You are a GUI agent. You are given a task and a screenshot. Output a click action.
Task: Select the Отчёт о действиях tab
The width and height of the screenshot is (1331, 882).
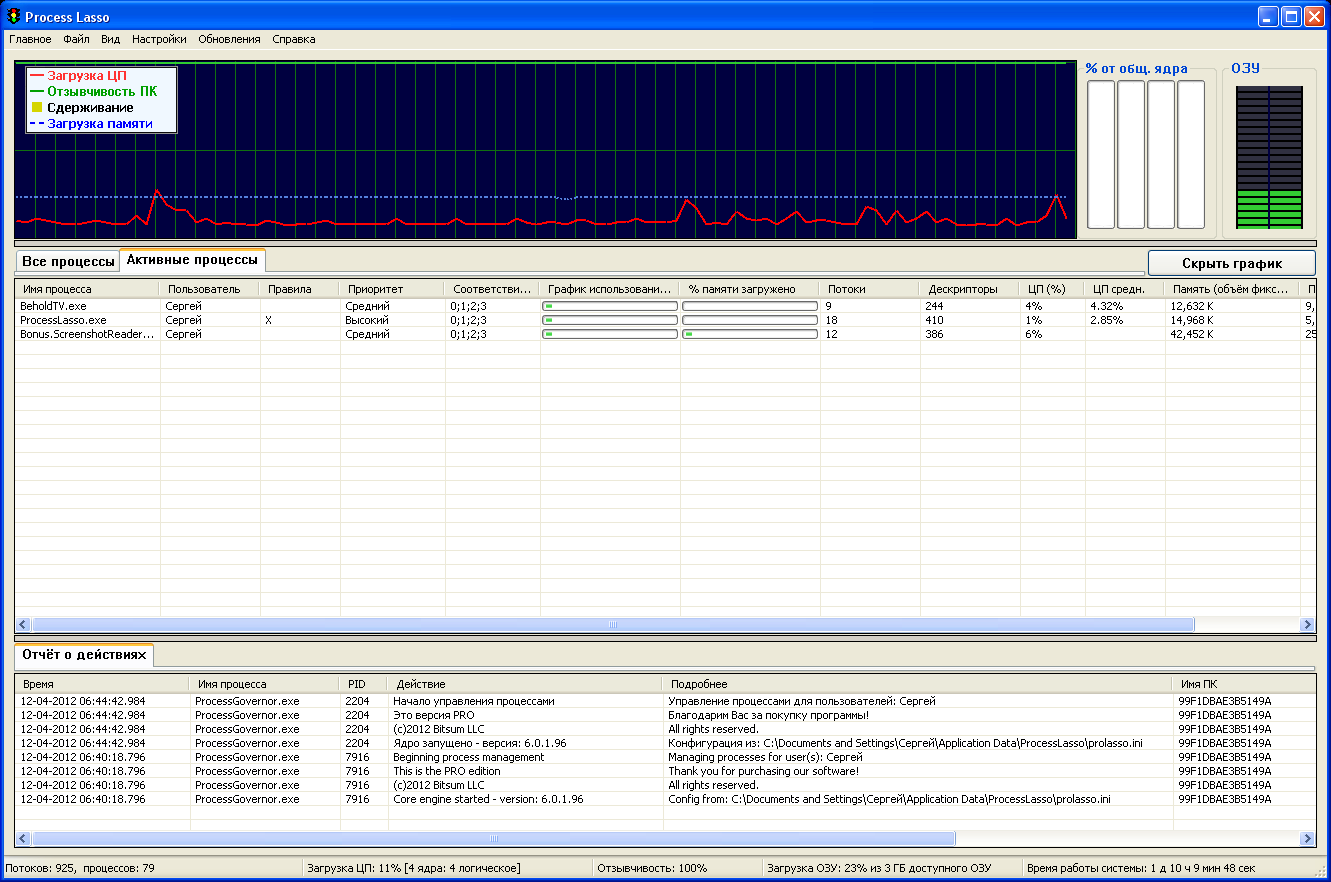click(84, 655)
